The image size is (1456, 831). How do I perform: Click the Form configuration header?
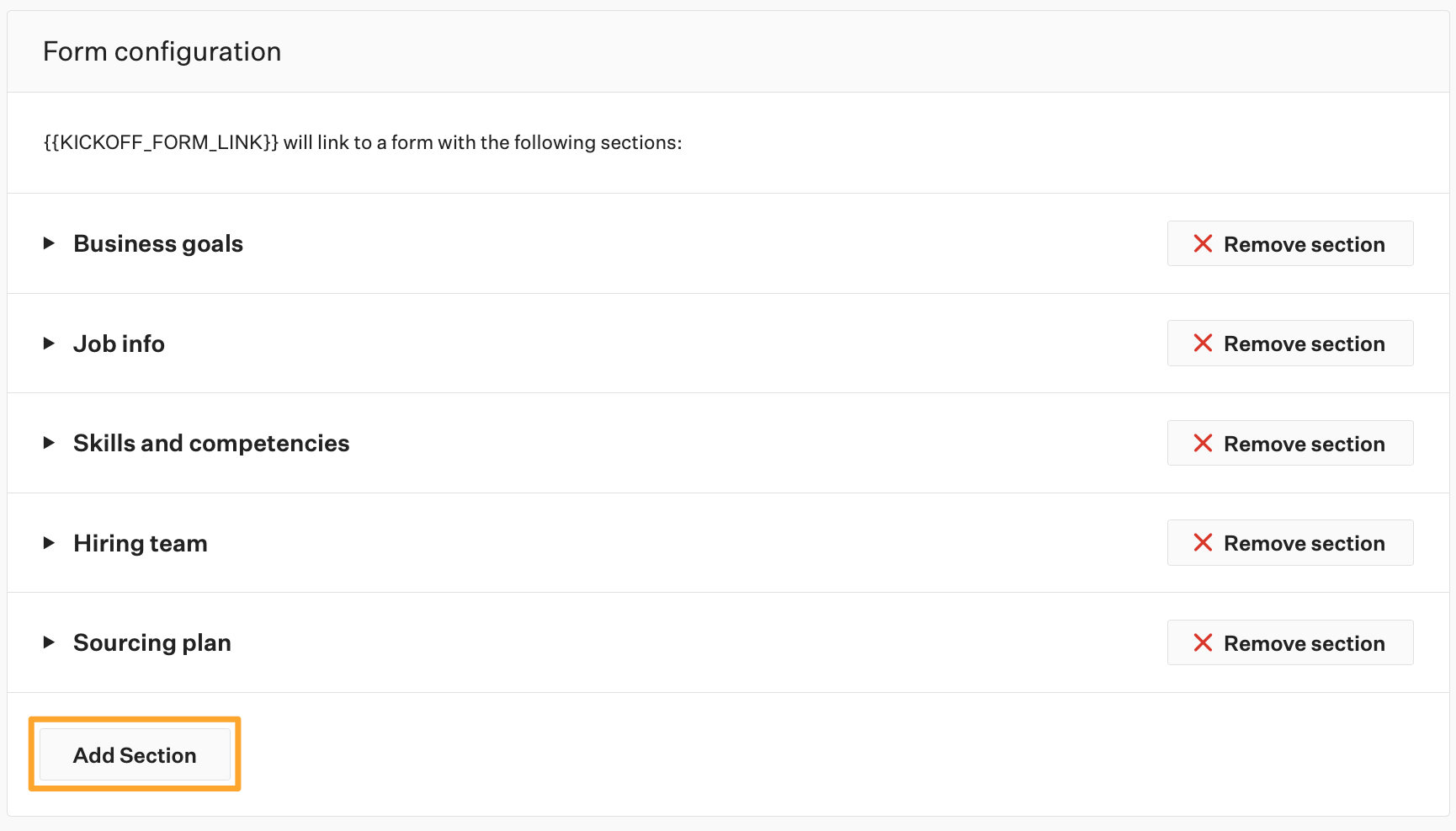(162, 51)
